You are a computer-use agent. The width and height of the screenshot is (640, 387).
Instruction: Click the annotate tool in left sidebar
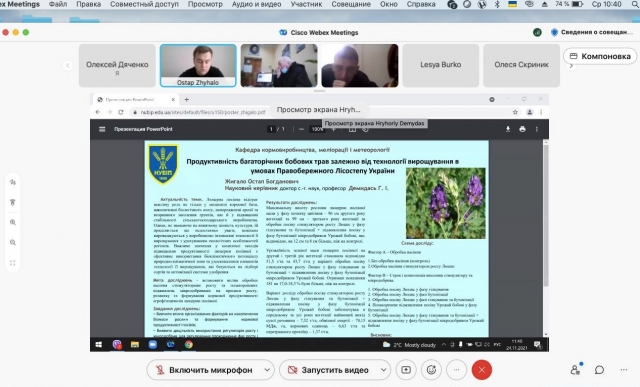click(x=13, y=182)
